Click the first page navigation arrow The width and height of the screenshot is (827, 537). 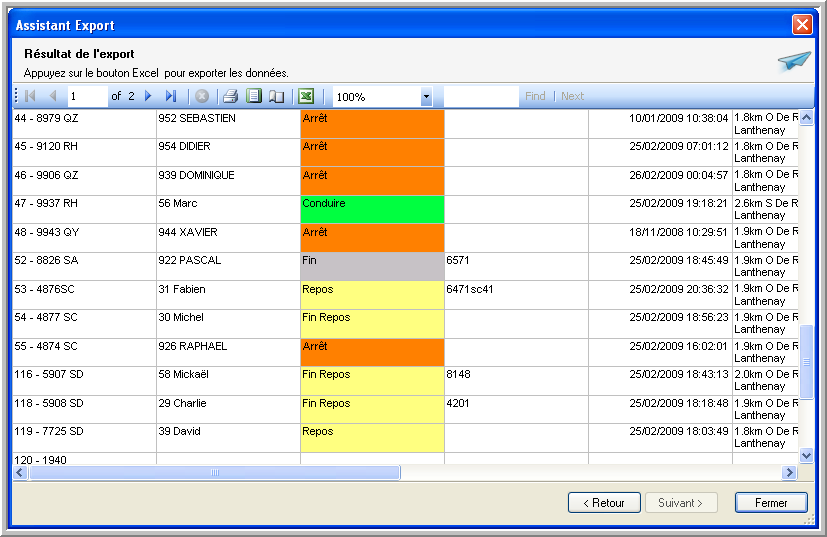pos(30,97)
